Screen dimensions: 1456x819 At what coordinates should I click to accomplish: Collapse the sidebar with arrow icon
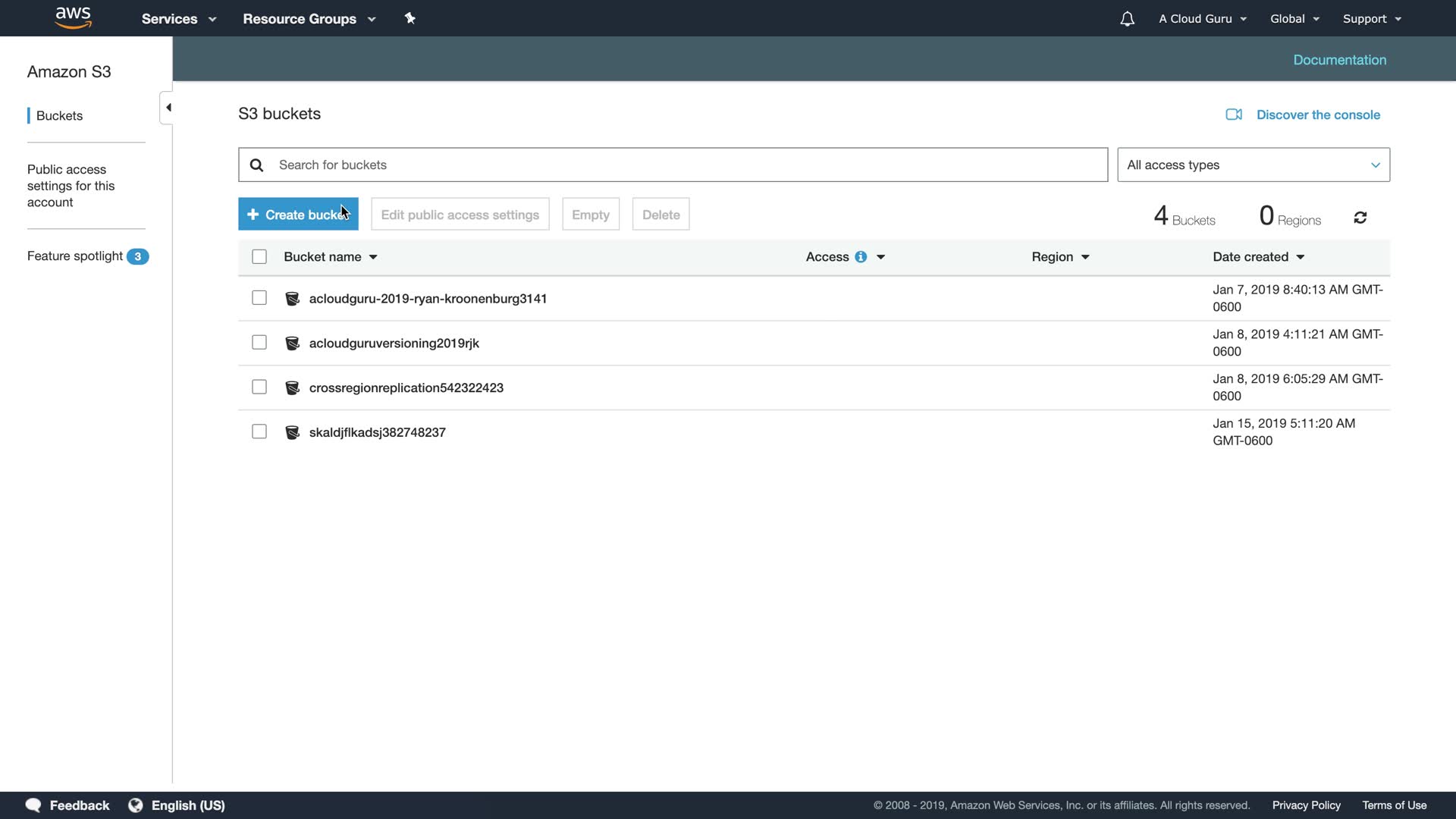(x=168, y=108)
